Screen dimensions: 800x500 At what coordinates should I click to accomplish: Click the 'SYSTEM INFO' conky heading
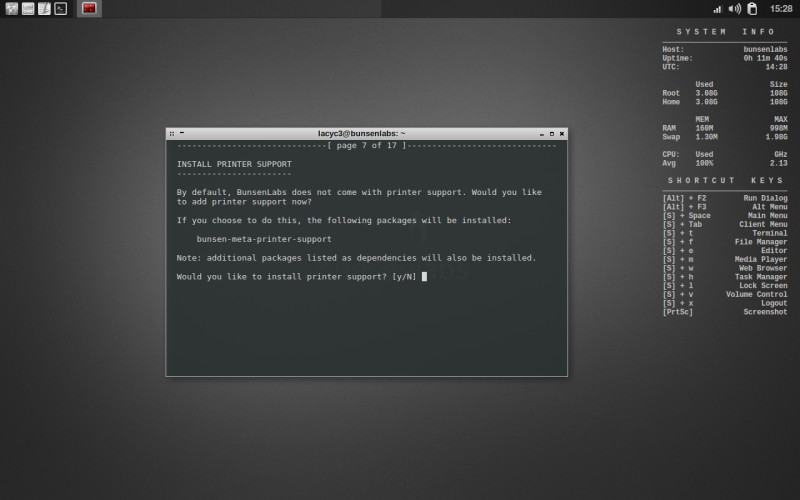pos(725,32)
